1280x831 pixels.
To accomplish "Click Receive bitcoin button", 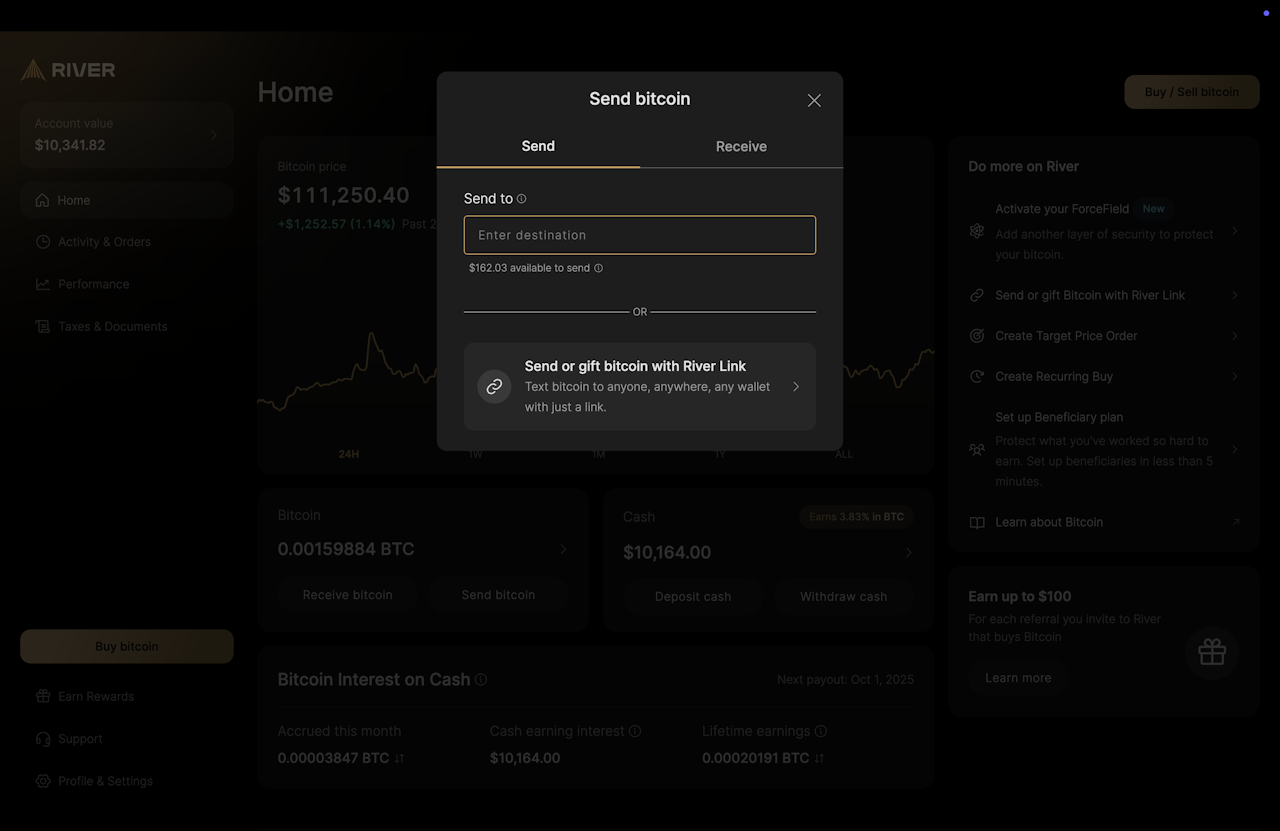I will coord(348,595).
